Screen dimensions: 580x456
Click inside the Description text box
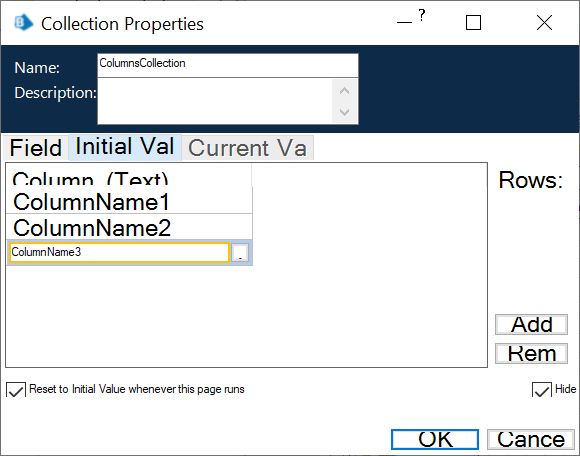tap(215, 101)
